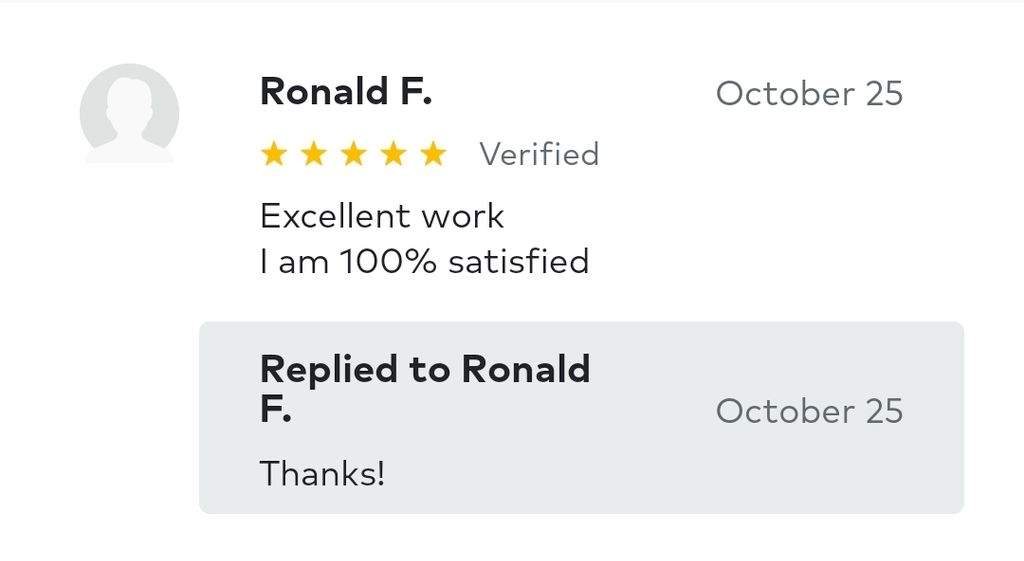Click the "Replied to Ronald F." heading
Image resolution: width=1024 pixels, height=561 pixels.
pos(424,388)
